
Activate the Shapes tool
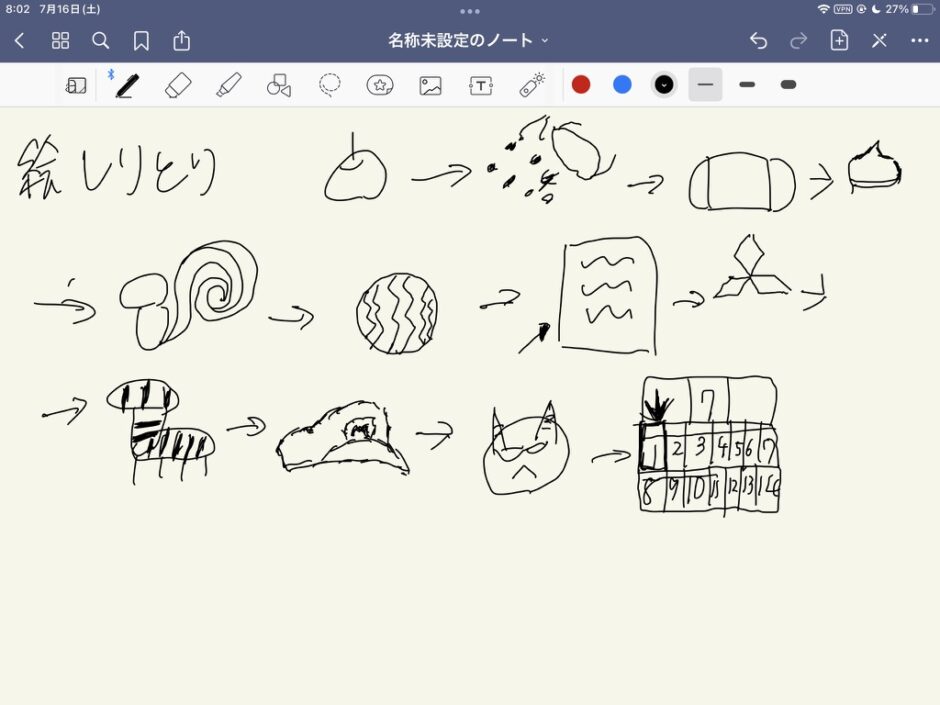point(278,85)
